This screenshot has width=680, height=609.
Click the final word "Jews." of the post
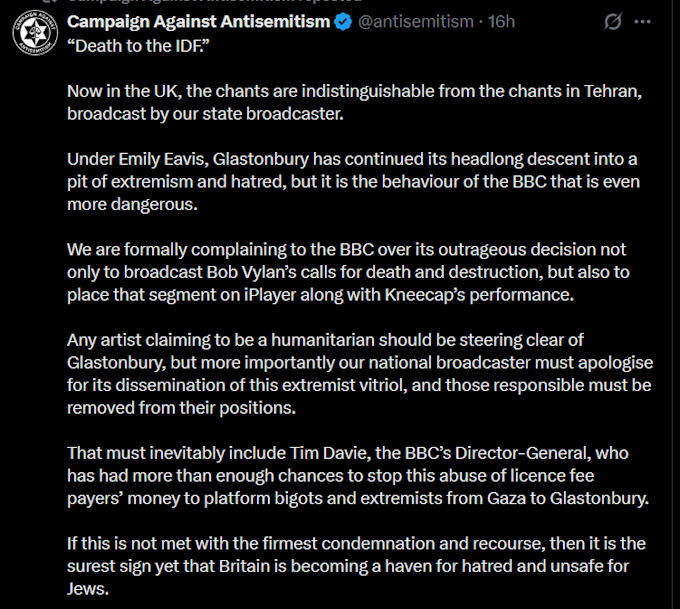[88, 589]
